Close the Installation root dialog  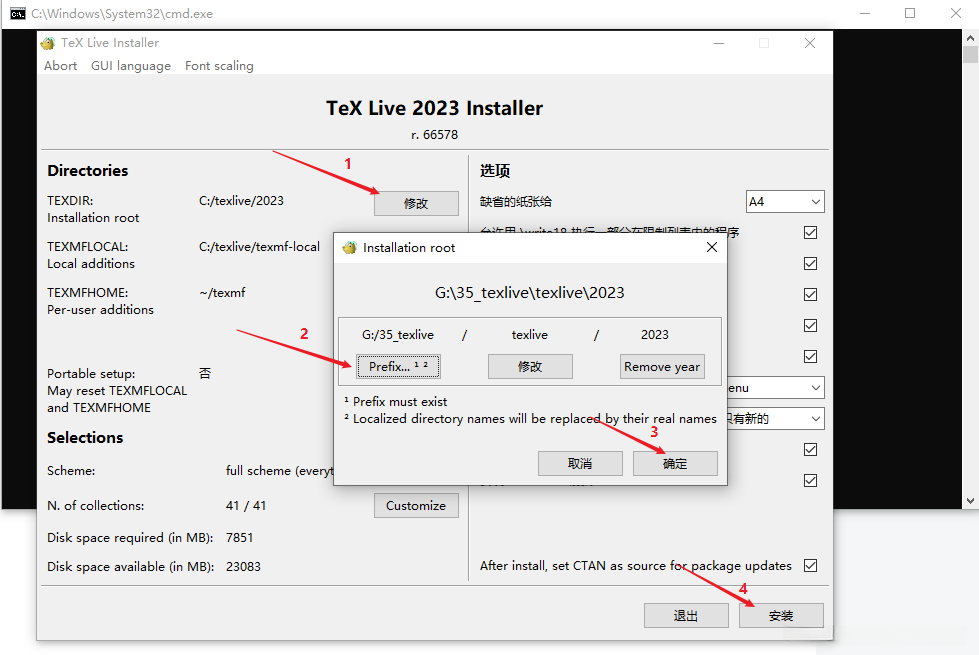coord(711,247)
